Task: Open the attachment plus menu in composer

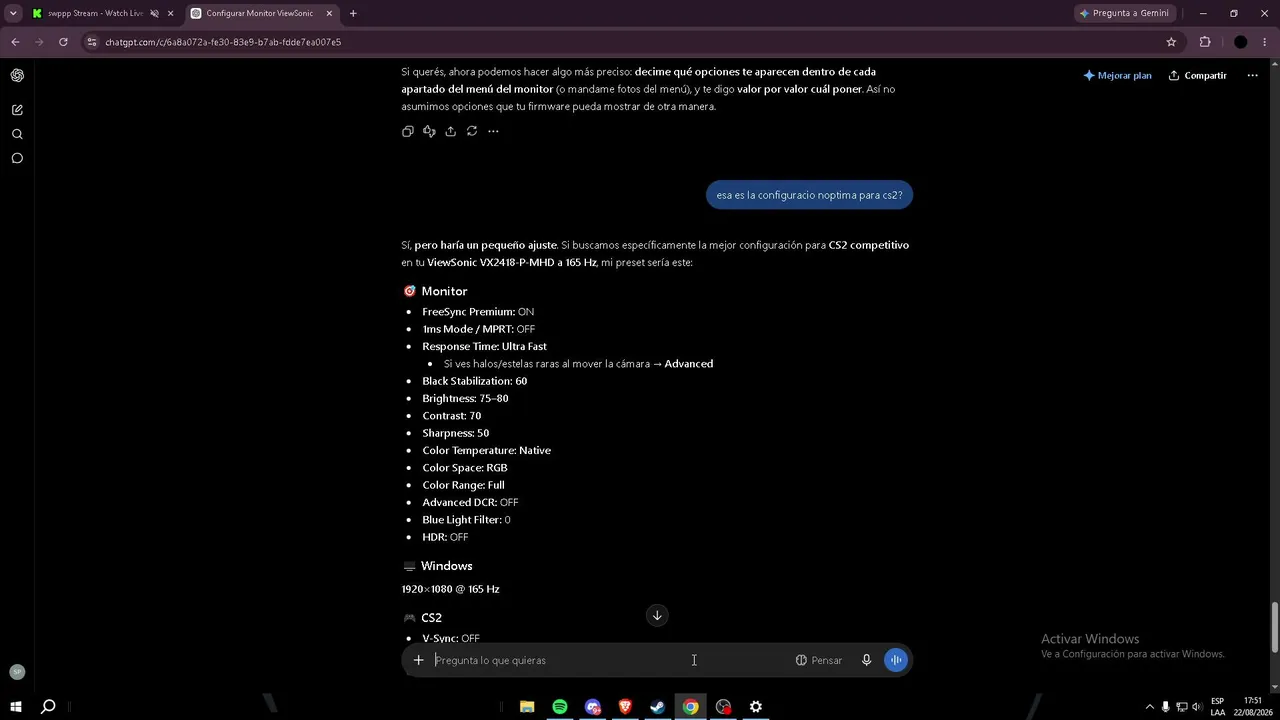Action: [419, 660]
